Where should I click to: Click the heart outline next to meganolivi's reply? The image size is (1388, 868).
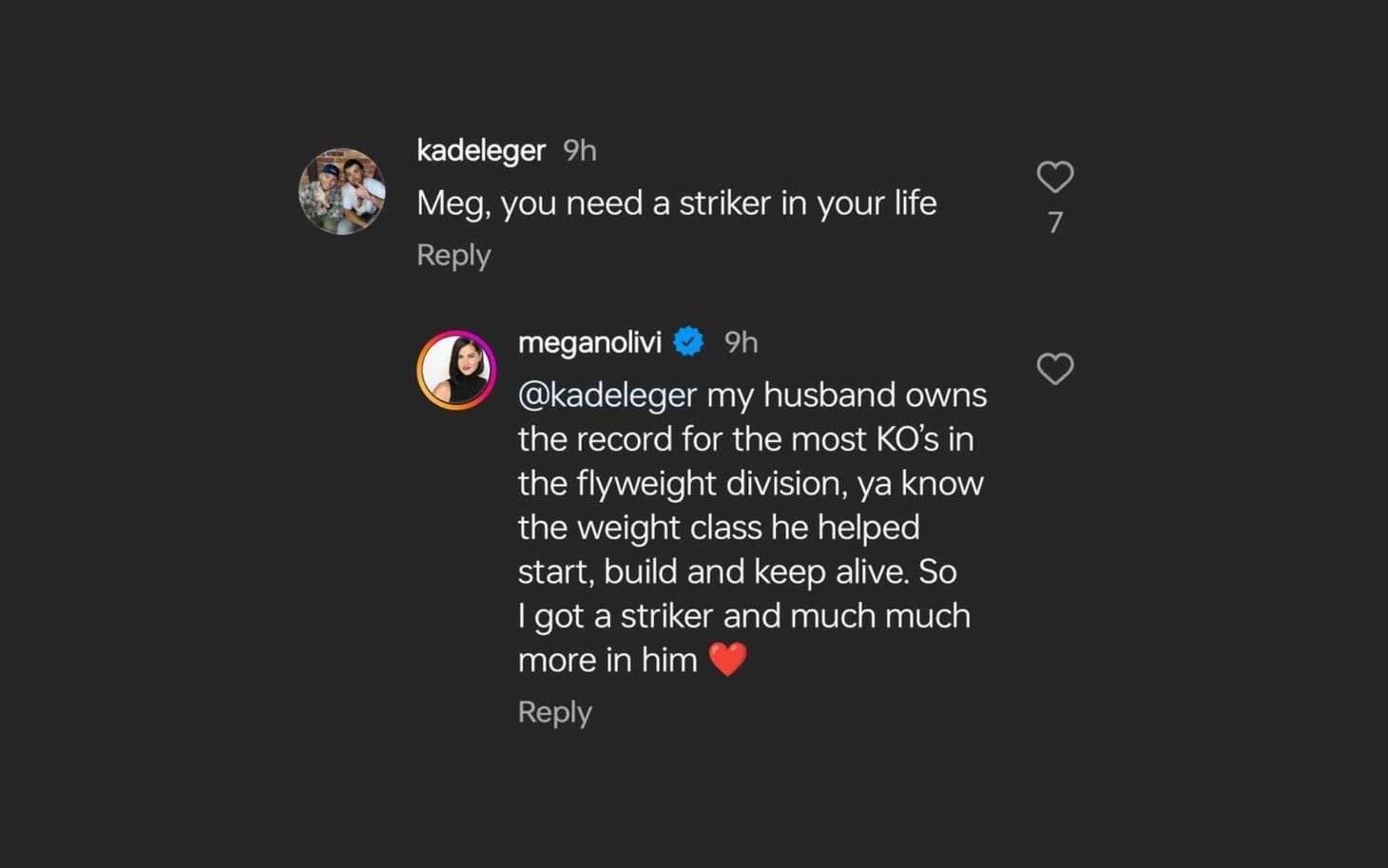[x=1055, y=369]
